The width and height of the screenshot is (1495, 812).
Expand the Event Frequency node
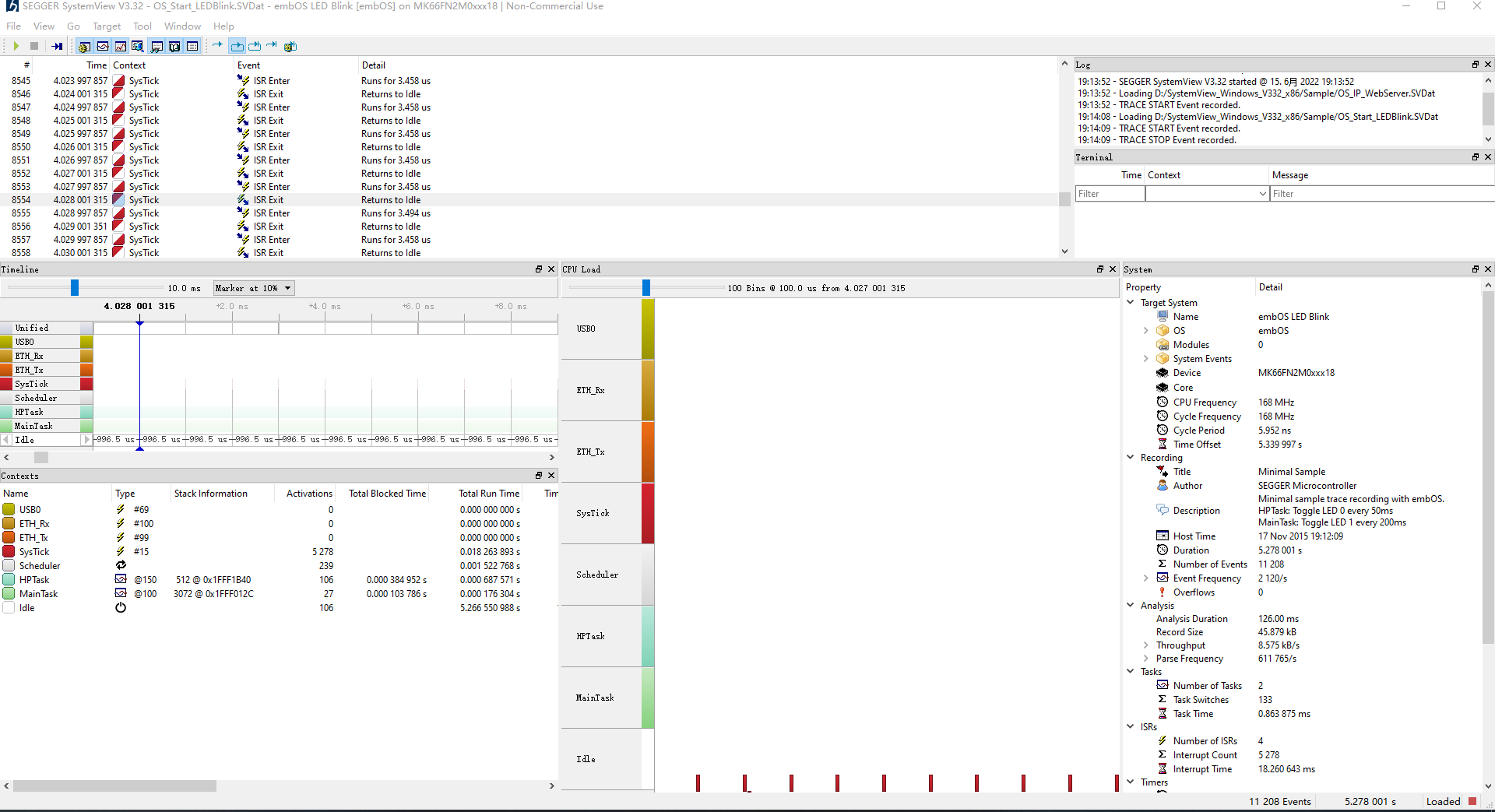pyautogui.click(x=1145, y=578)
